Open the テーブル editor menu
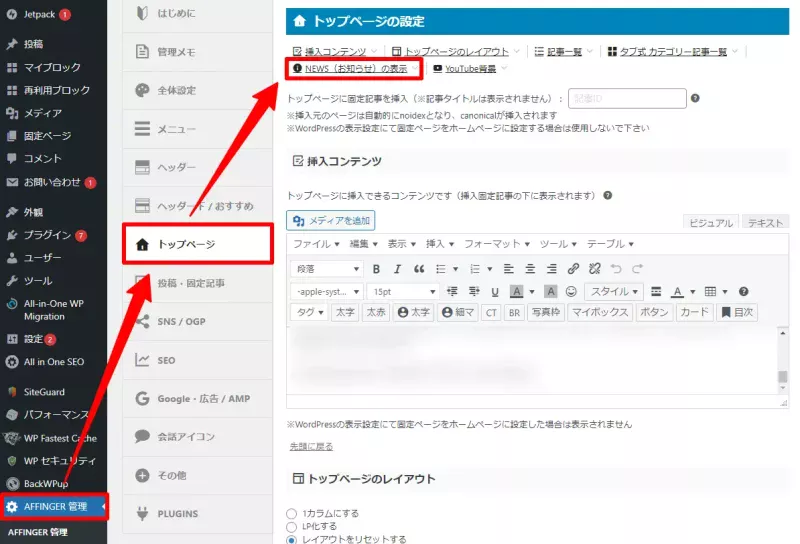Screen dimensions: 800x544 click(x=610, y=244)
